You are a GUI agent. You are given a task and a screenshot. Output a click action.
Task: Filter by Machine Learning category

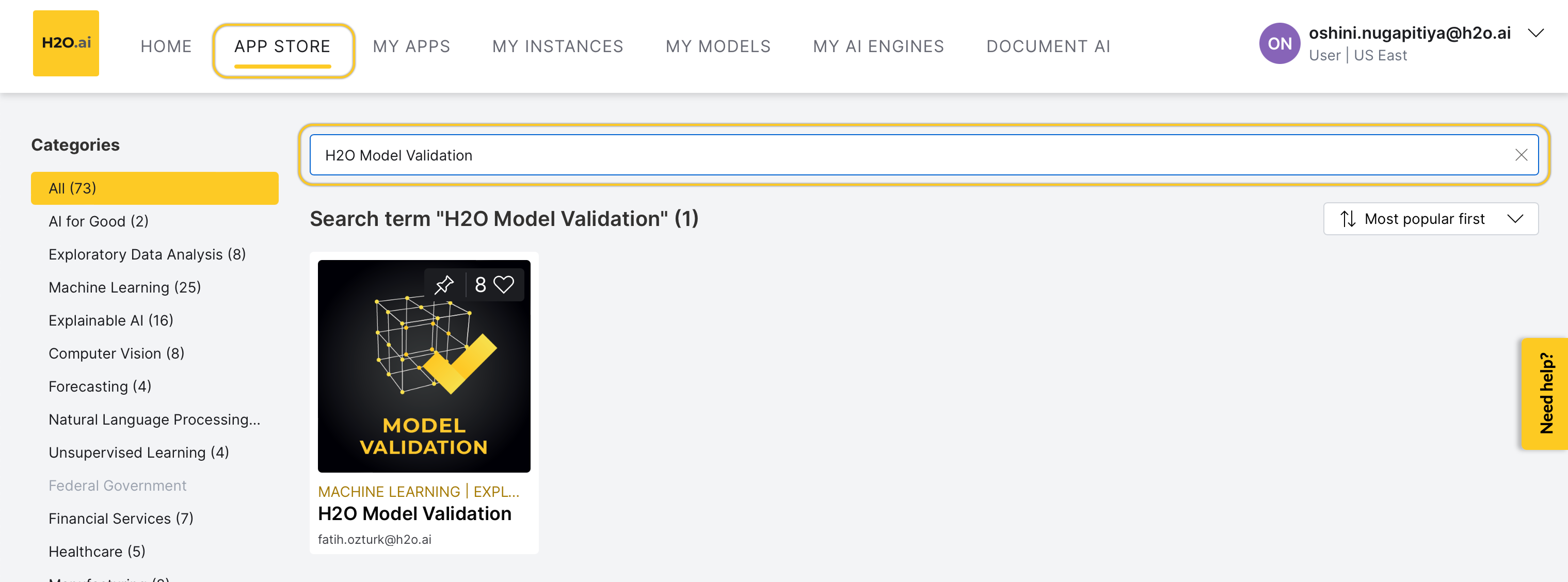click(125, 287)
